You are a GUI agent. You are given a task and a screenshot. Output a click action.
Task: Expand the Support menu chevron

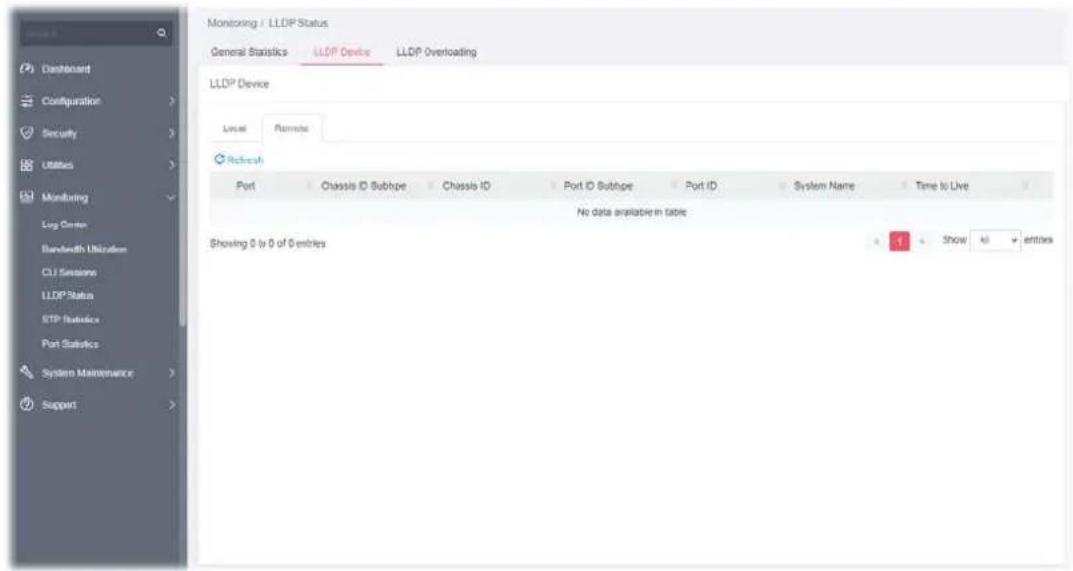pyautogui.click(x=172, y=405)
